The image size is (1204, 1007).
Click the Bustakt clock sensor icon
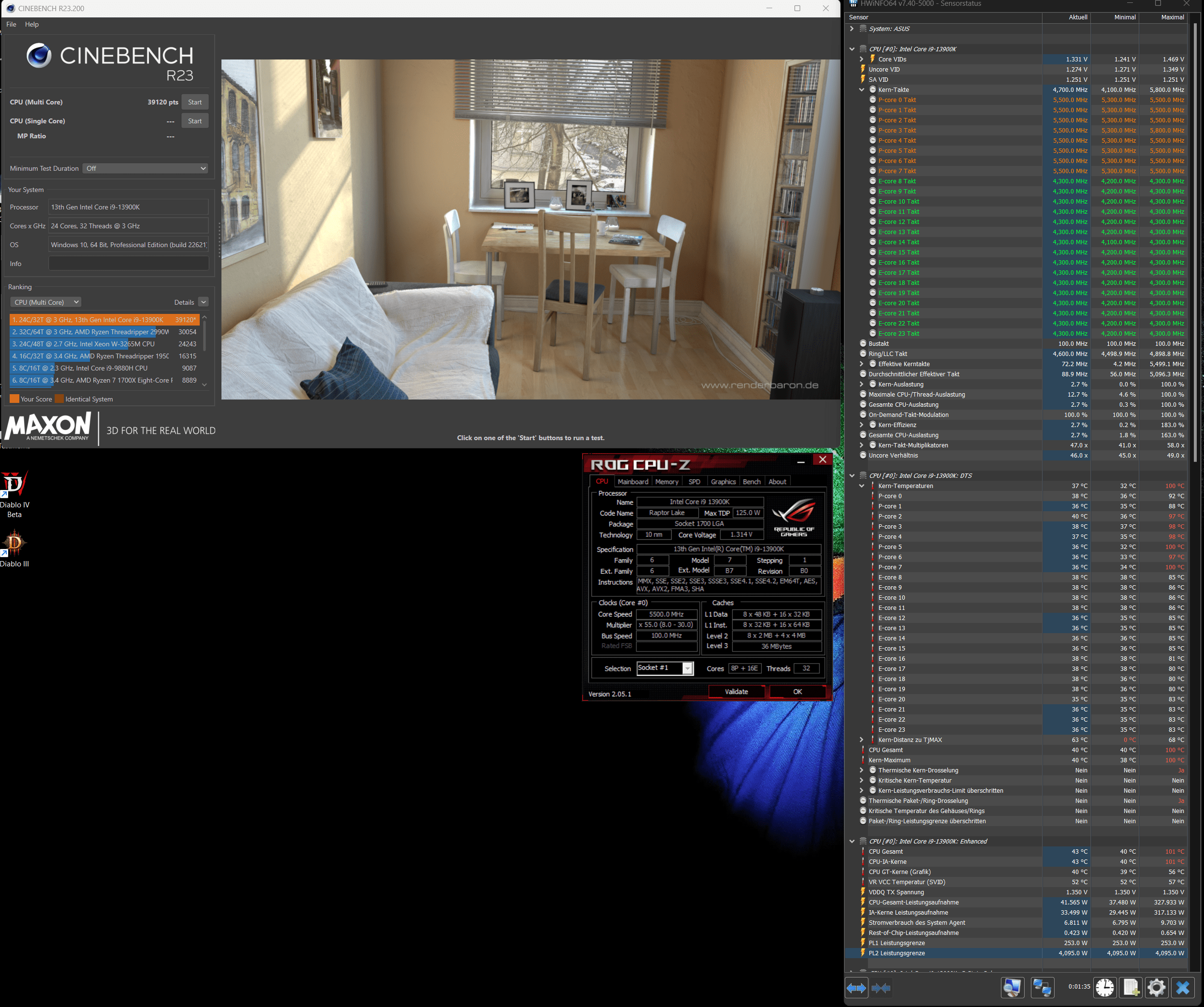[863, 344]
